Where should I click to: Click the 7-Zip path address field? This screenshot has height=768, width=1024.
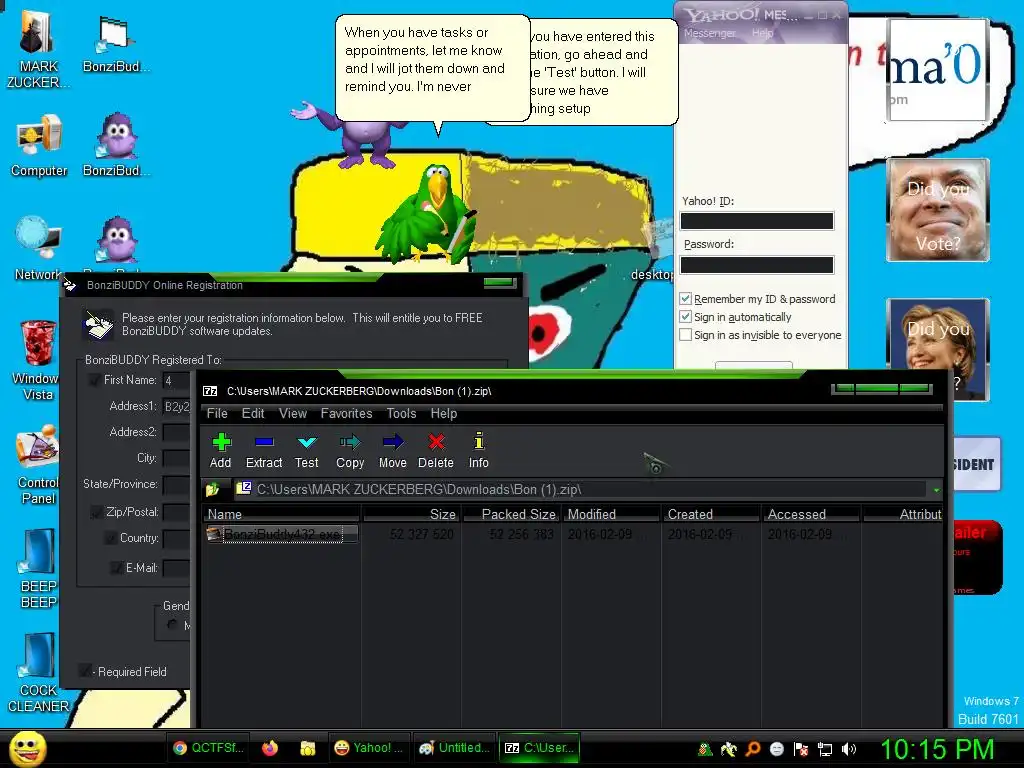[x=580, y=489]
